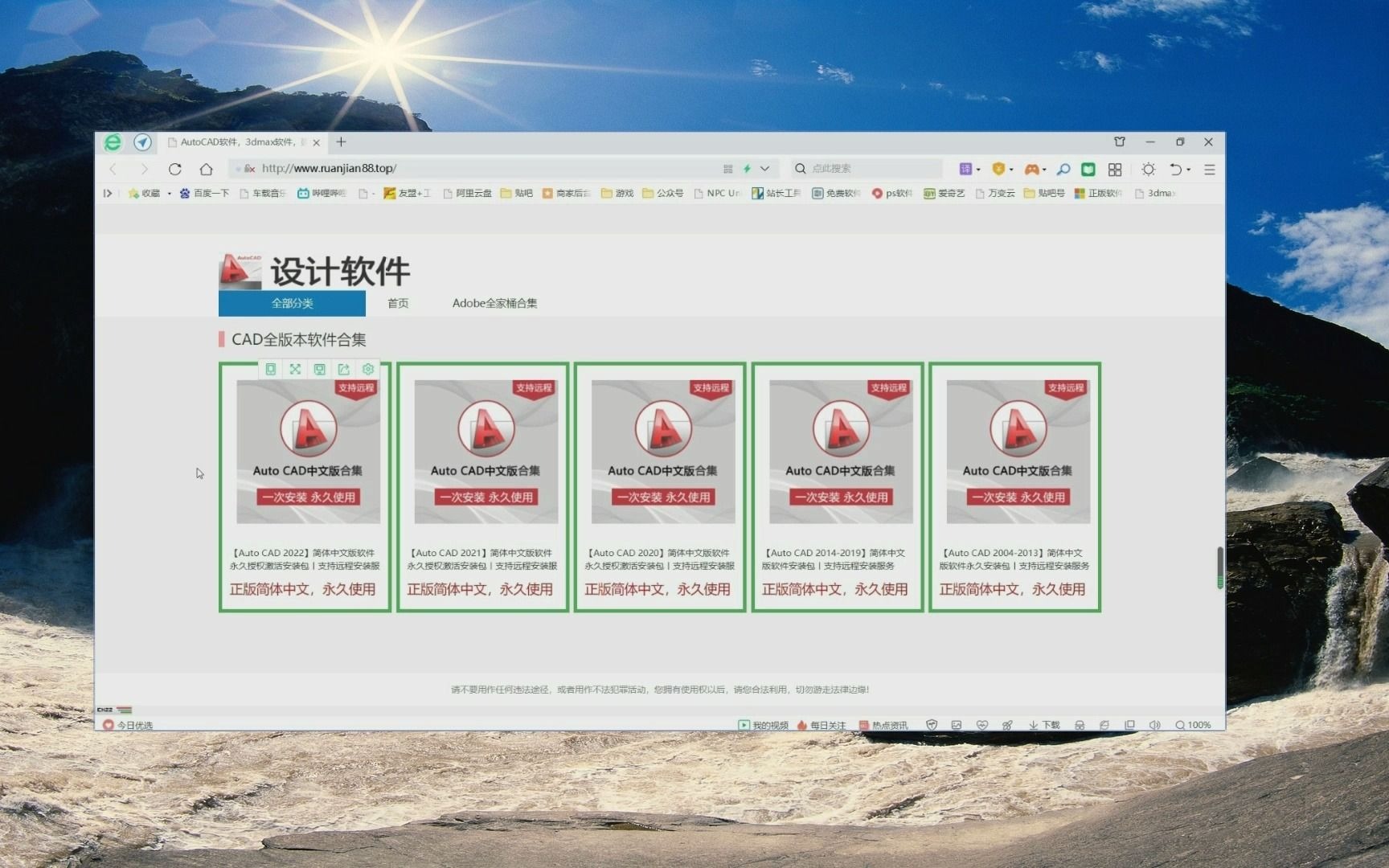This screenshot has width=1389, height=868.
Task: Expand the translate extension dropdown arrow
Action: (978, 170)
